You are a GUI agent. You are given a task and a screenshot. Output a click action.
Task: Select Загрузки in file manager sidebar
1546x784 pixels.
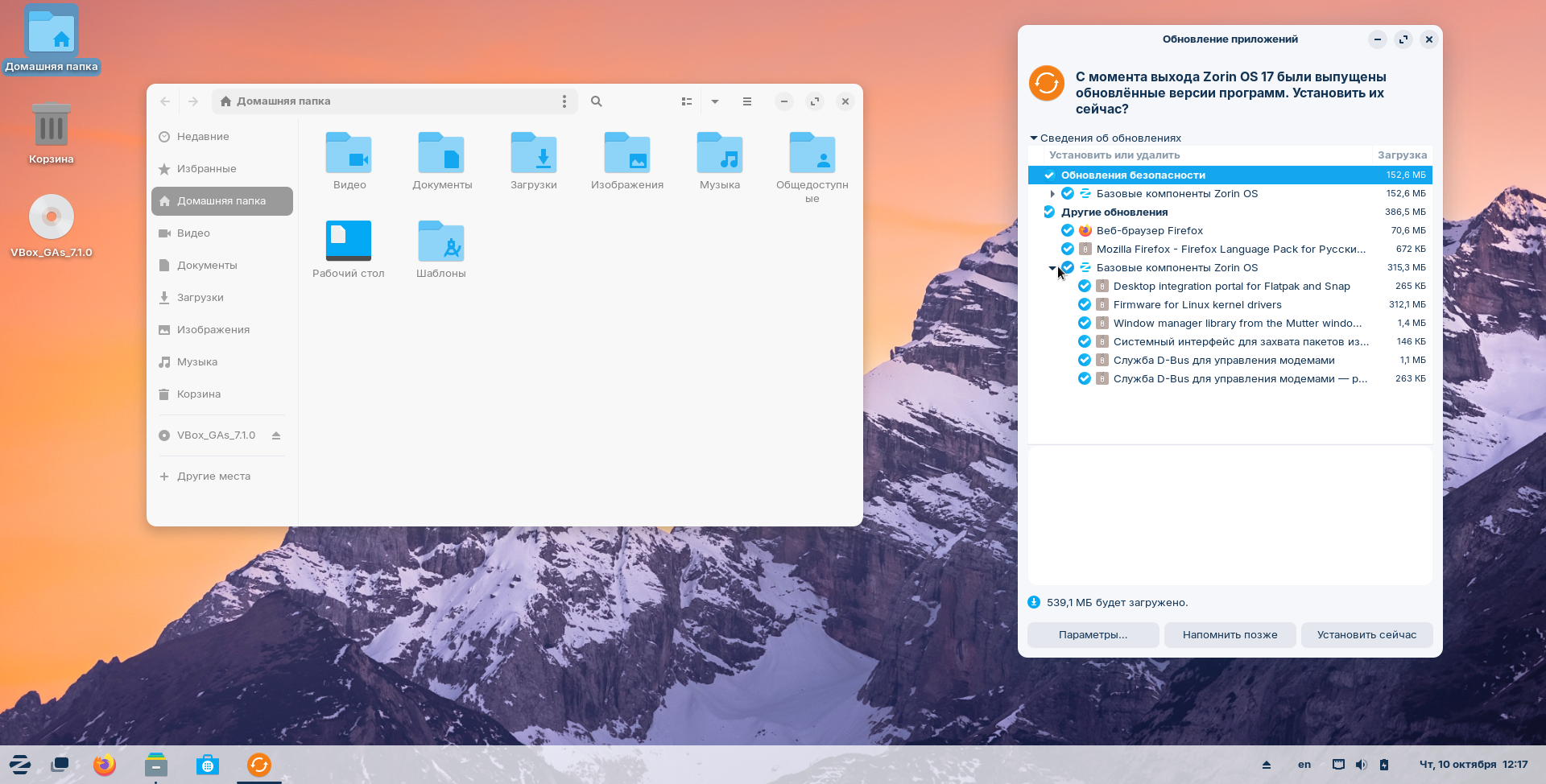pos(222,298)
